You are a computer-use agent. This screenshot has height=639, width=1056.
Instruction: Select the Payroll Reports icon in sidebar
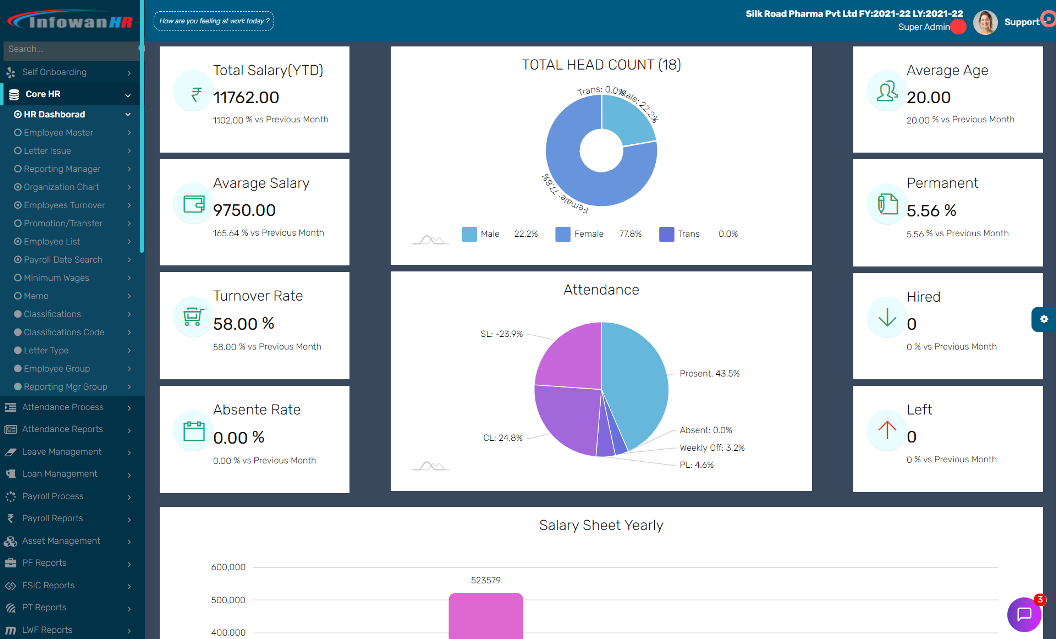[x=10, y=518]
